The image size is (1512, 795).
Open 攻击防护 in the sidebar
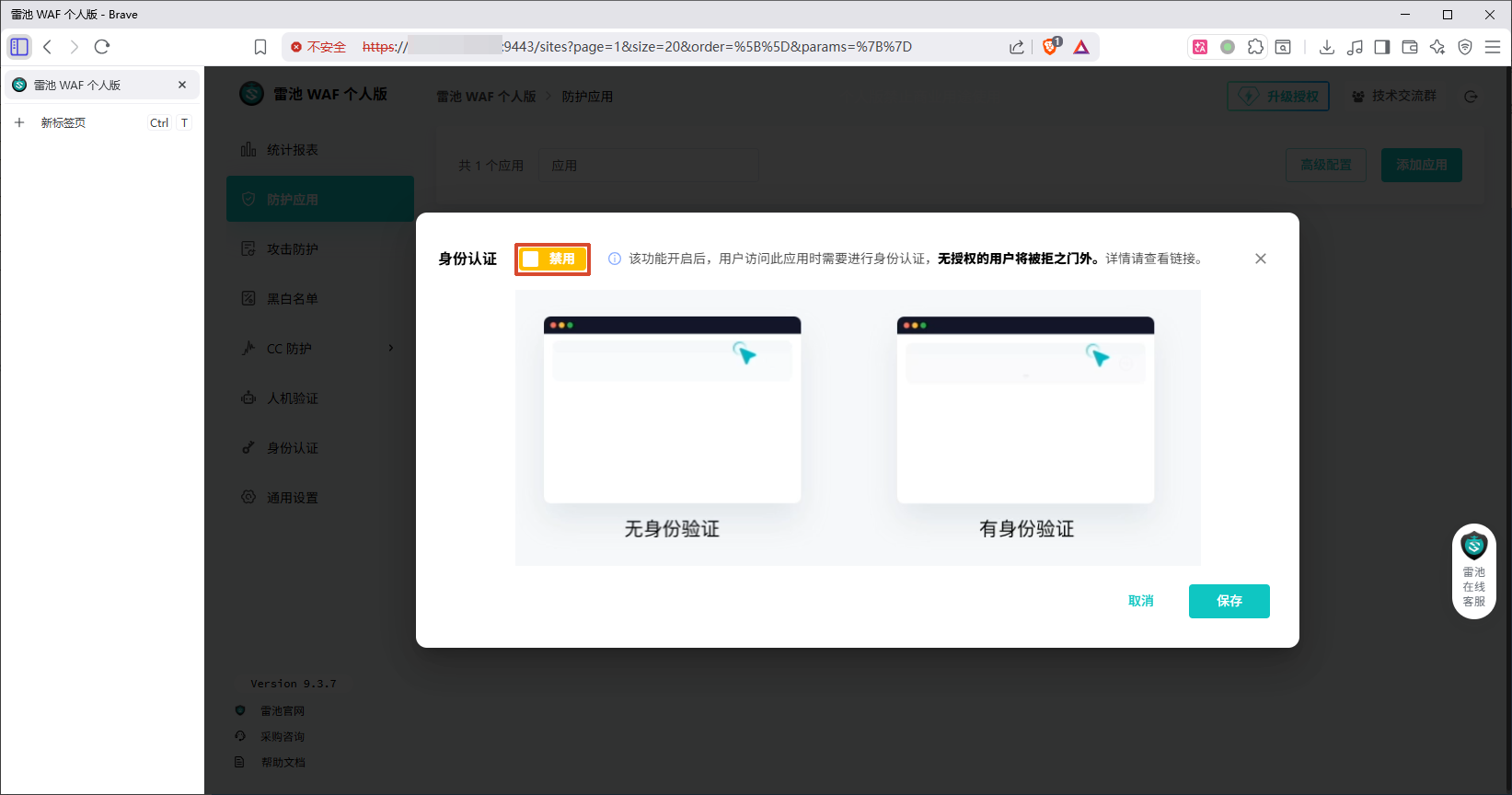(x=320, y=249)
